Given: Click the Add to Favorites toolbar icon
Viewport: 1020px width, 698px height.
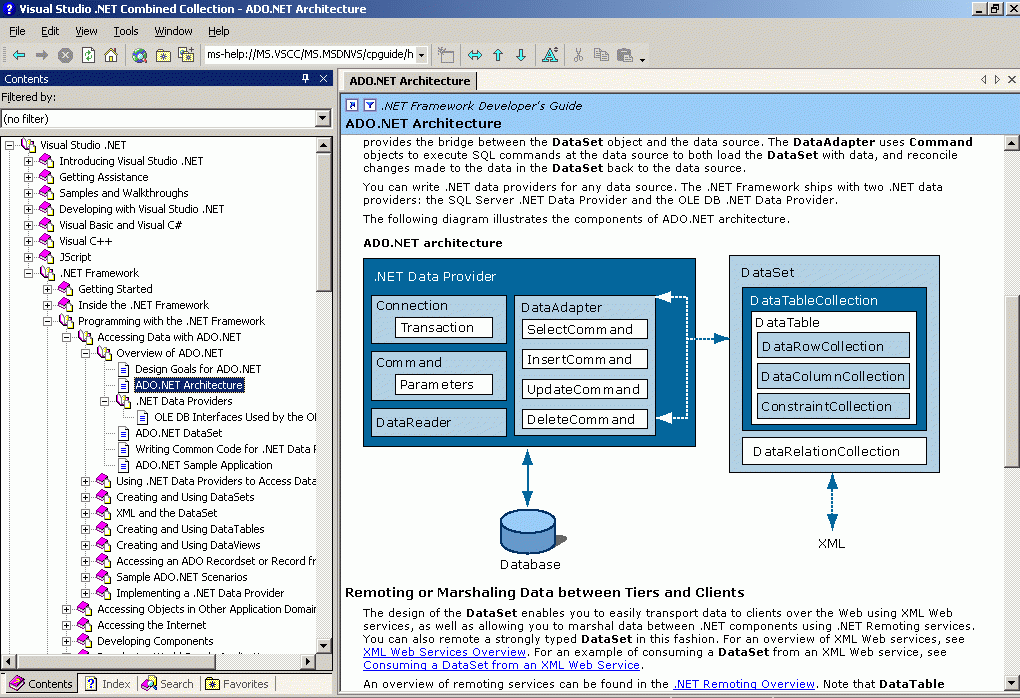Looking at the screenshot, I should click(x=163, y=55).
